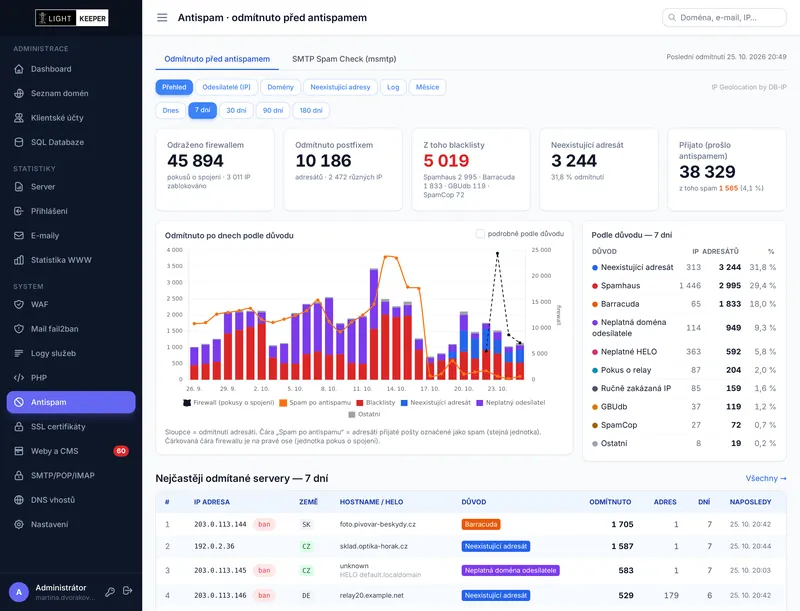Open WAF shield icon in sidebar
The width and height of the screenshot is (800, 611).
[19, 304]
